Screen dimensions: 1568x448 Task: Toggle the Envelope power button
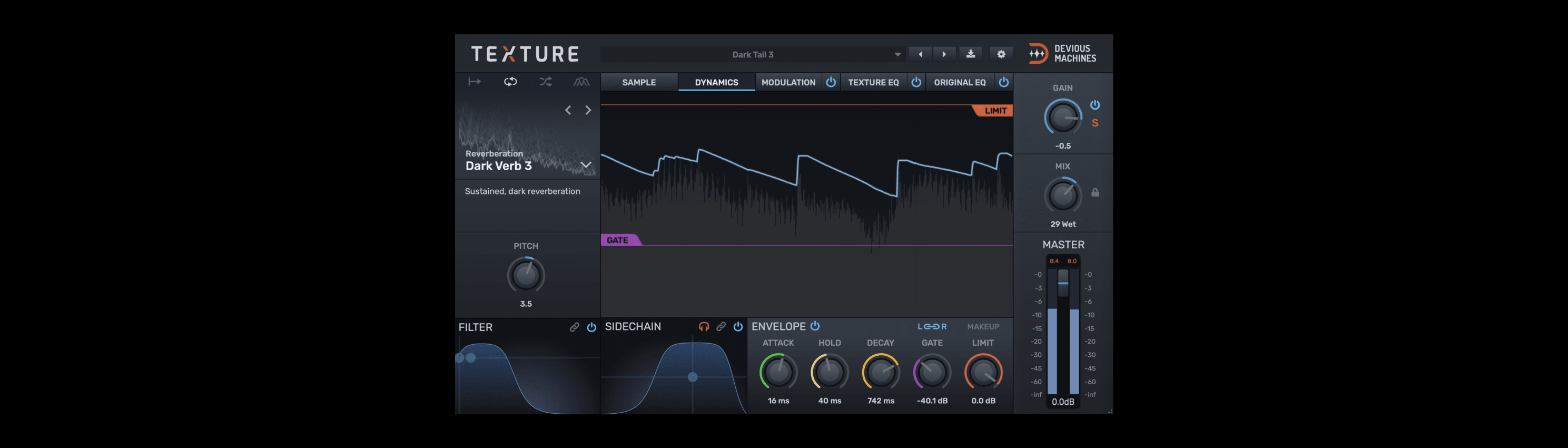point(814,326)
